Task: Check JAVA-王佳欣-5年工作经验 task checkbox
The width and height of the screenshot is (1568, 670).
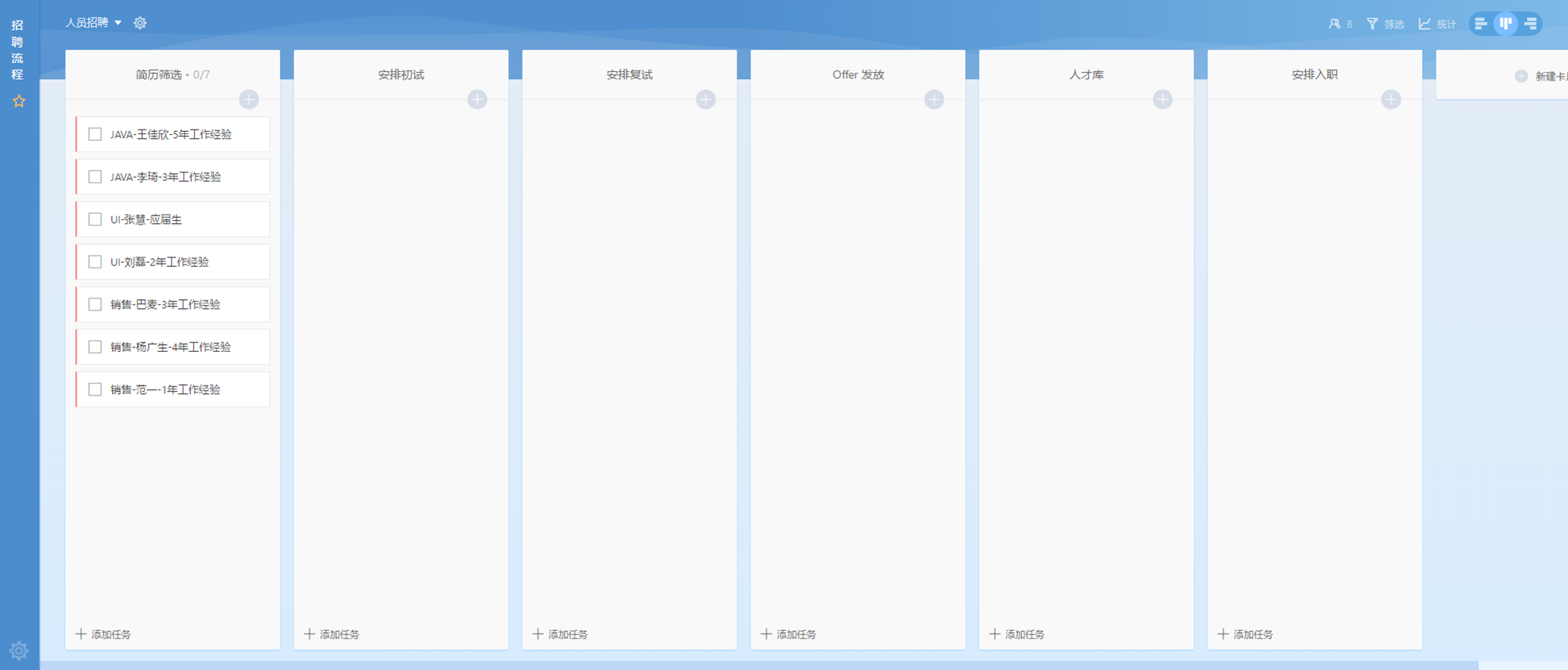Action: point(95,134)
